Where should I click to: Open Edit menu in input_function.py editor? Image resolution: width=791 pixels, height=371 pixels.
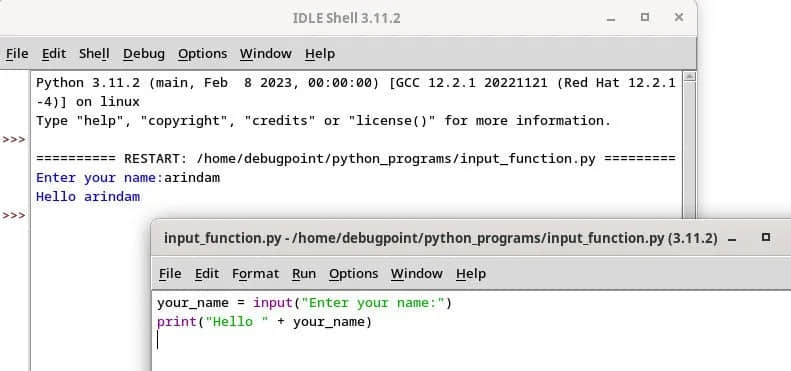click(207, 274)
